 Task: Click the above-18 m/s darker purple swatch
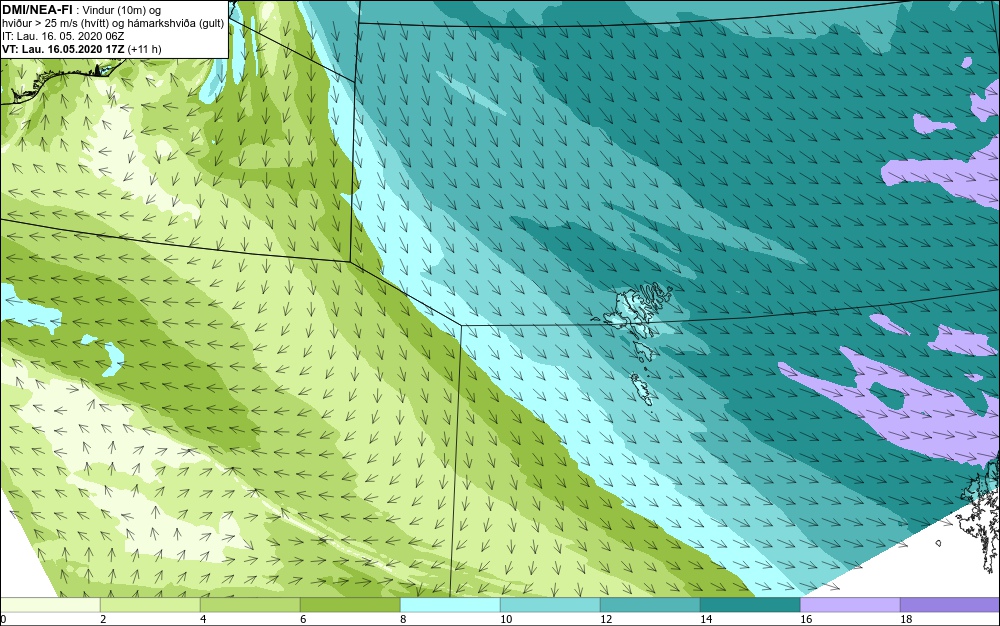click(950, 604)
